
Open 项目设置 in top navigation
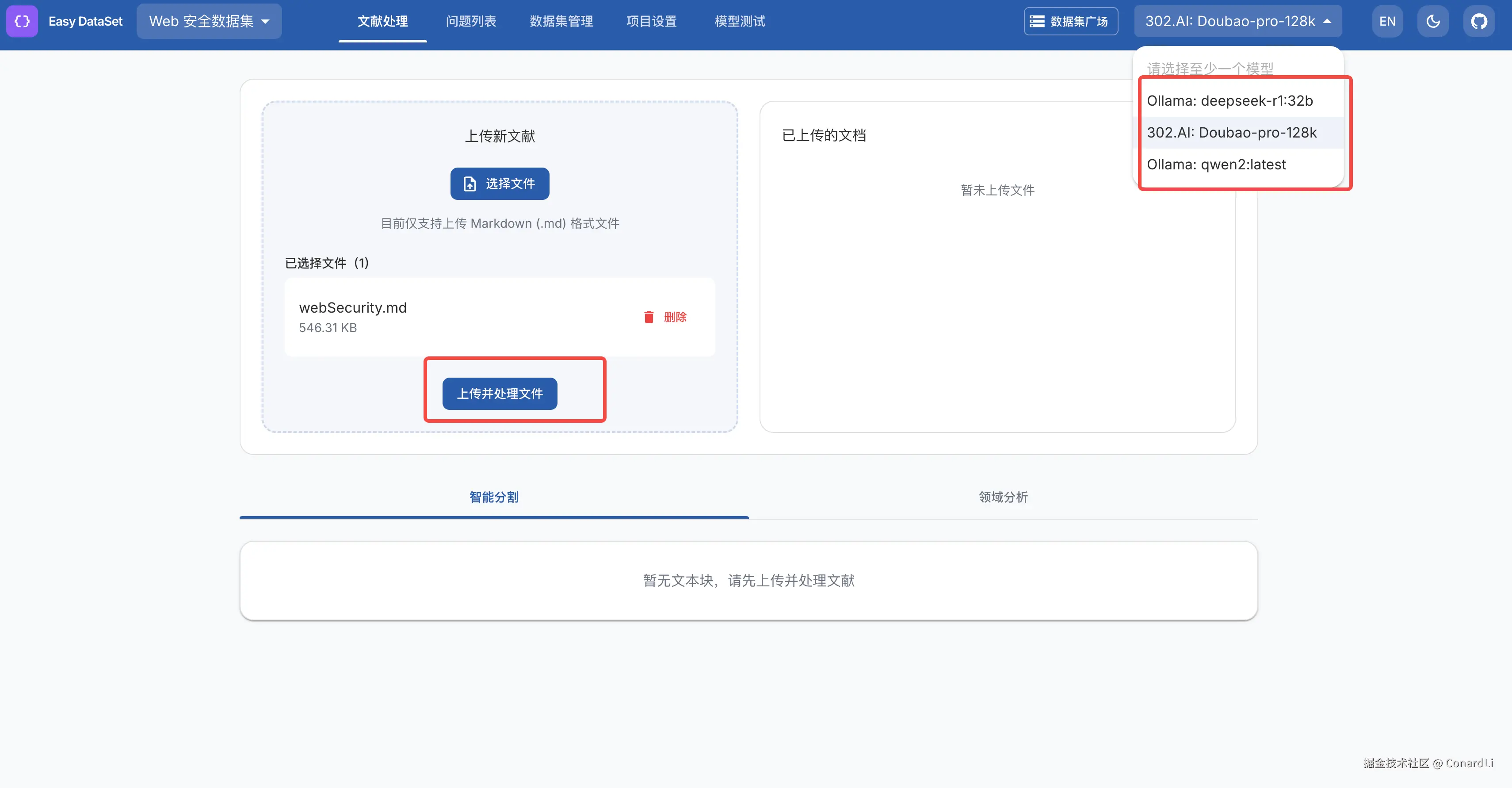point(652,21)
